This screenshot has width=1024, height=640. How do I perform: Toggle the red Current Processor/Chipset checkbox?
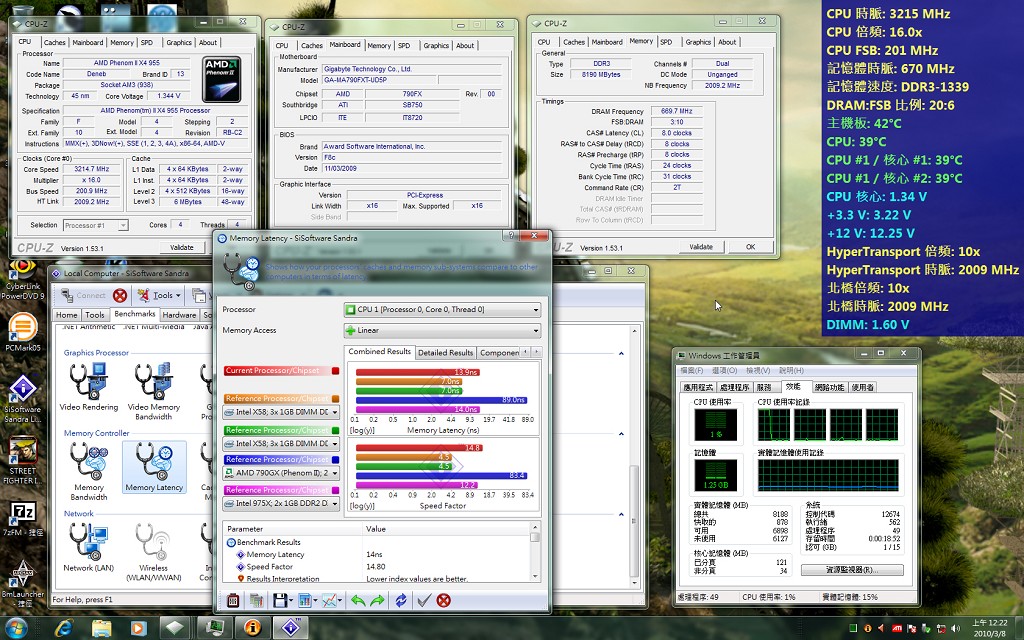coord(335,370)
